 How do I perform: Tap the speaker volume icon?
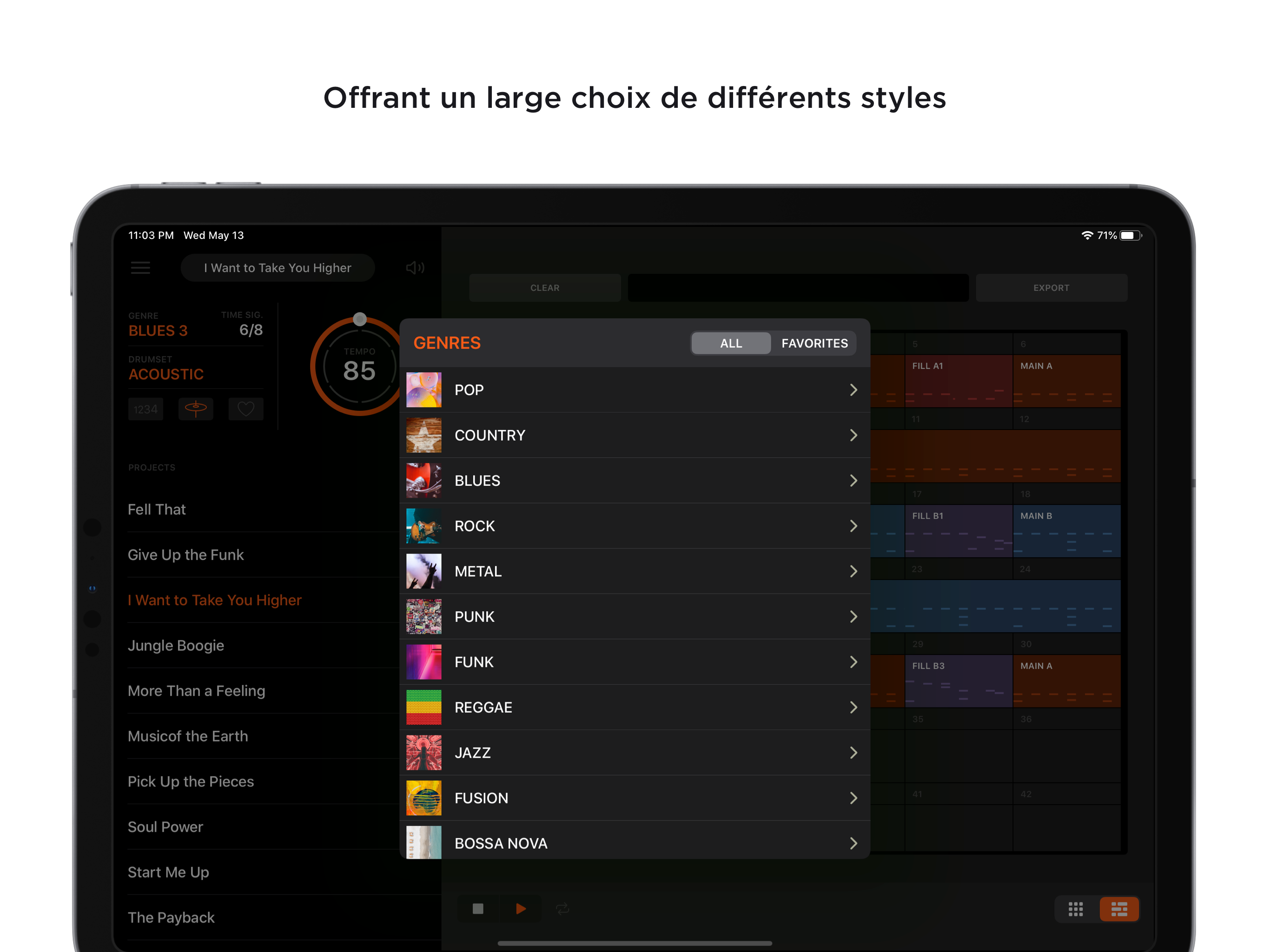(415, 268)
